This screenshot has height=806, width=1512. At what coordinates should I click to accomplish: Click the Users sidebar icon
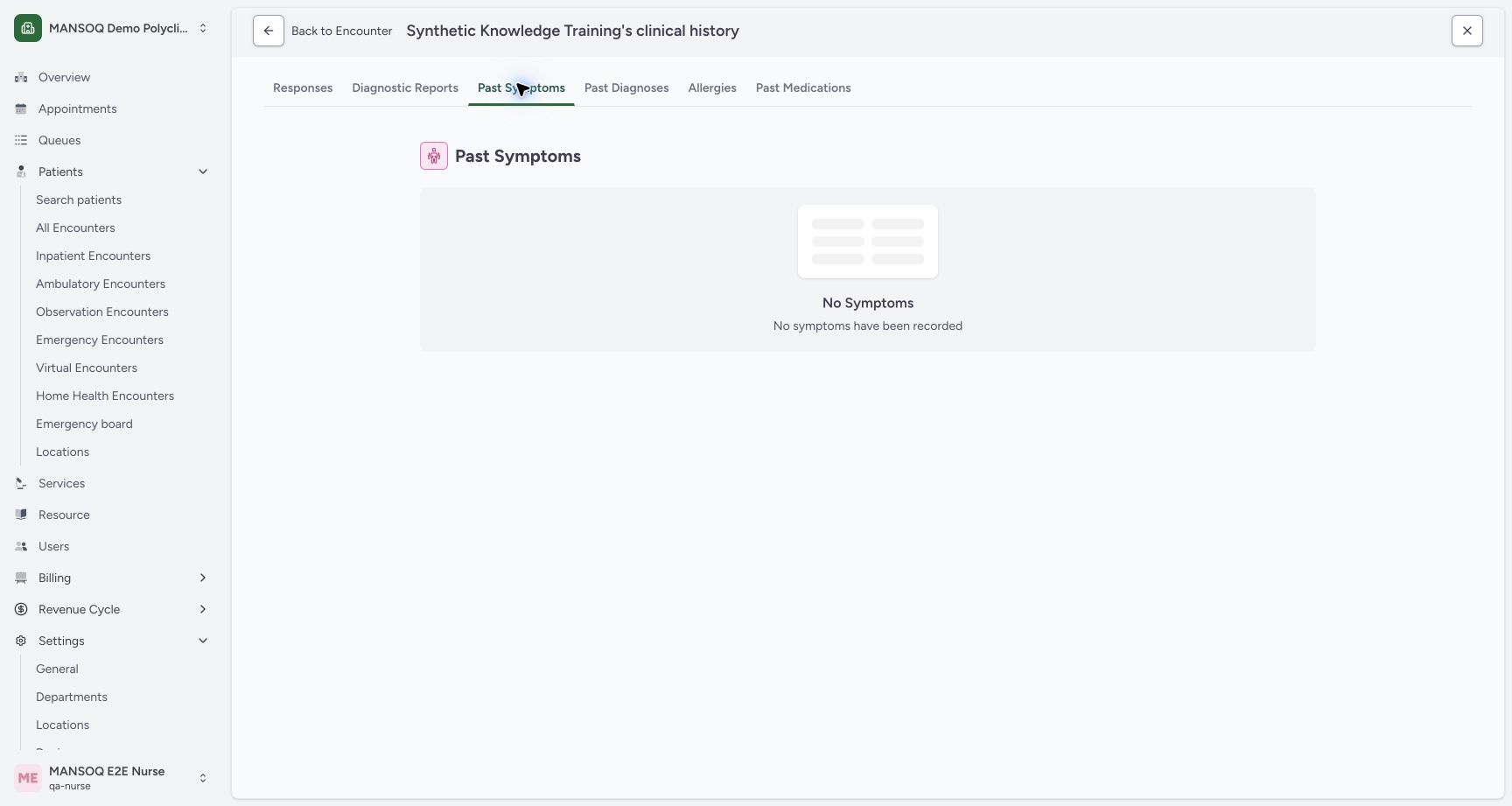21,546
